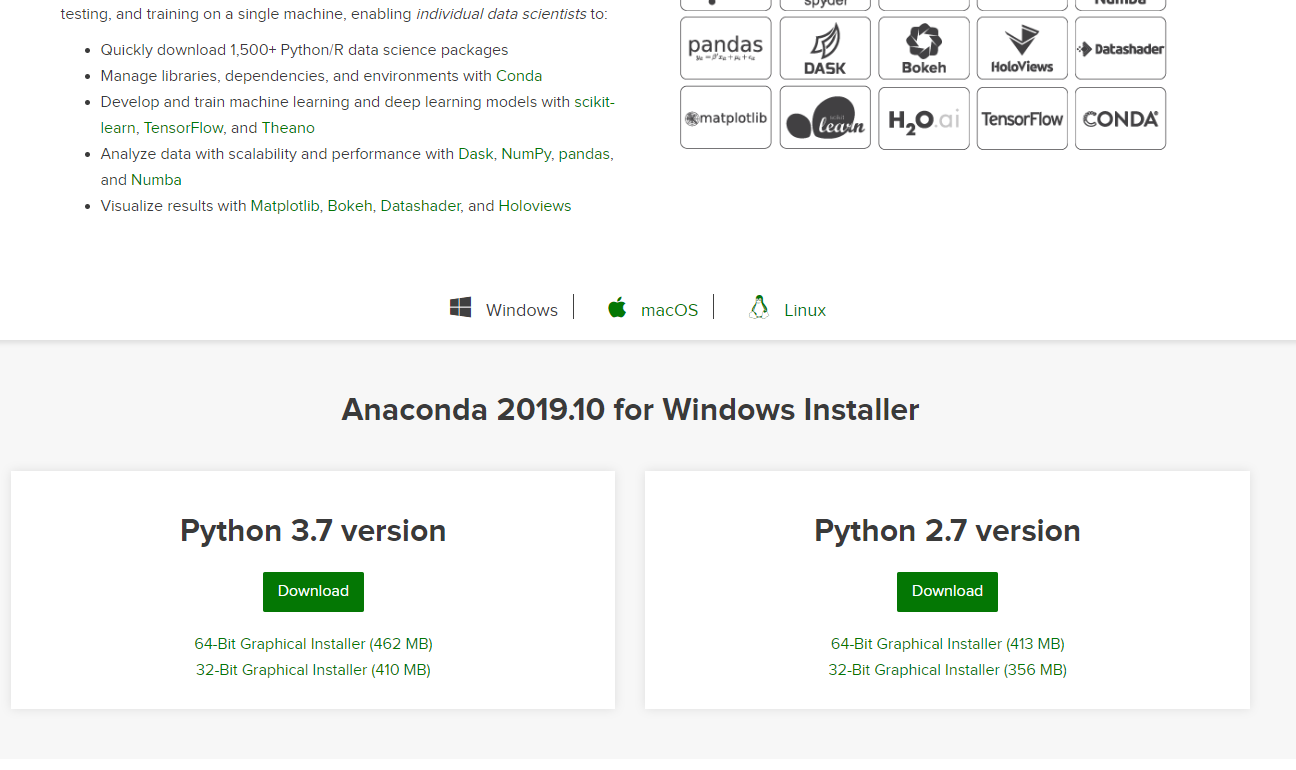Open the Numba link
Screen dimensions: 1296x770
[x=156, y=180]
